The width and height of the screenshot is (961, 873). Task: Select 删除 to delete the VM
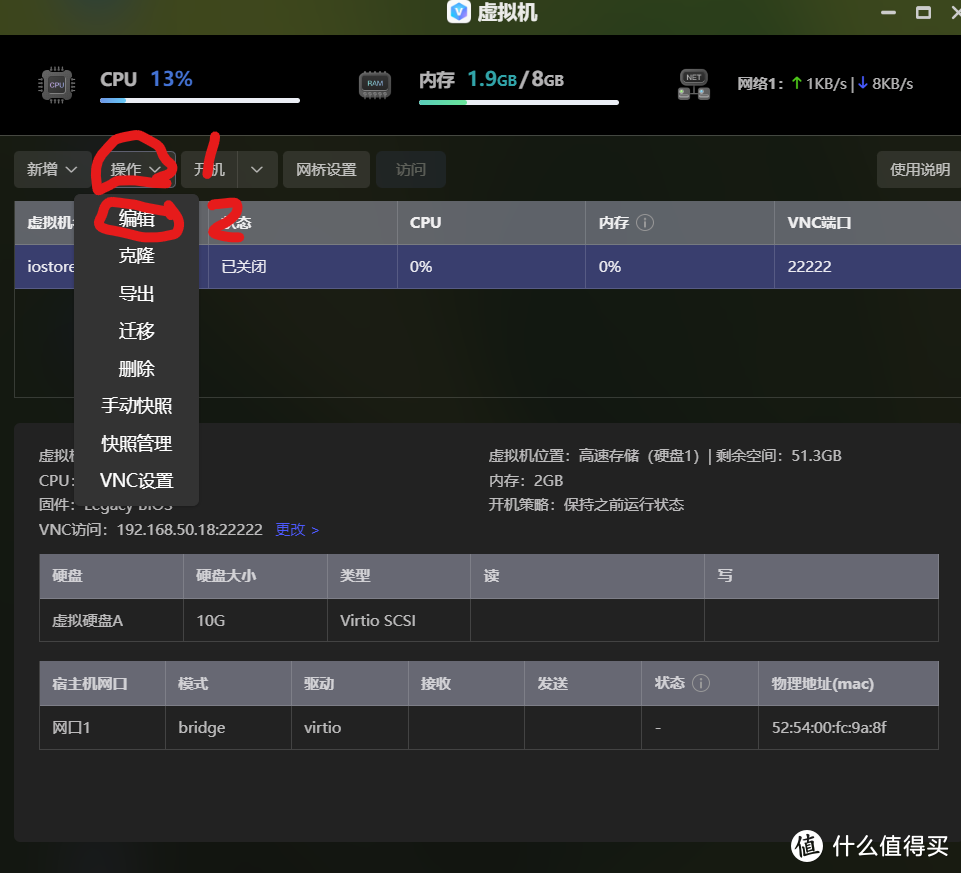[136, 368]
